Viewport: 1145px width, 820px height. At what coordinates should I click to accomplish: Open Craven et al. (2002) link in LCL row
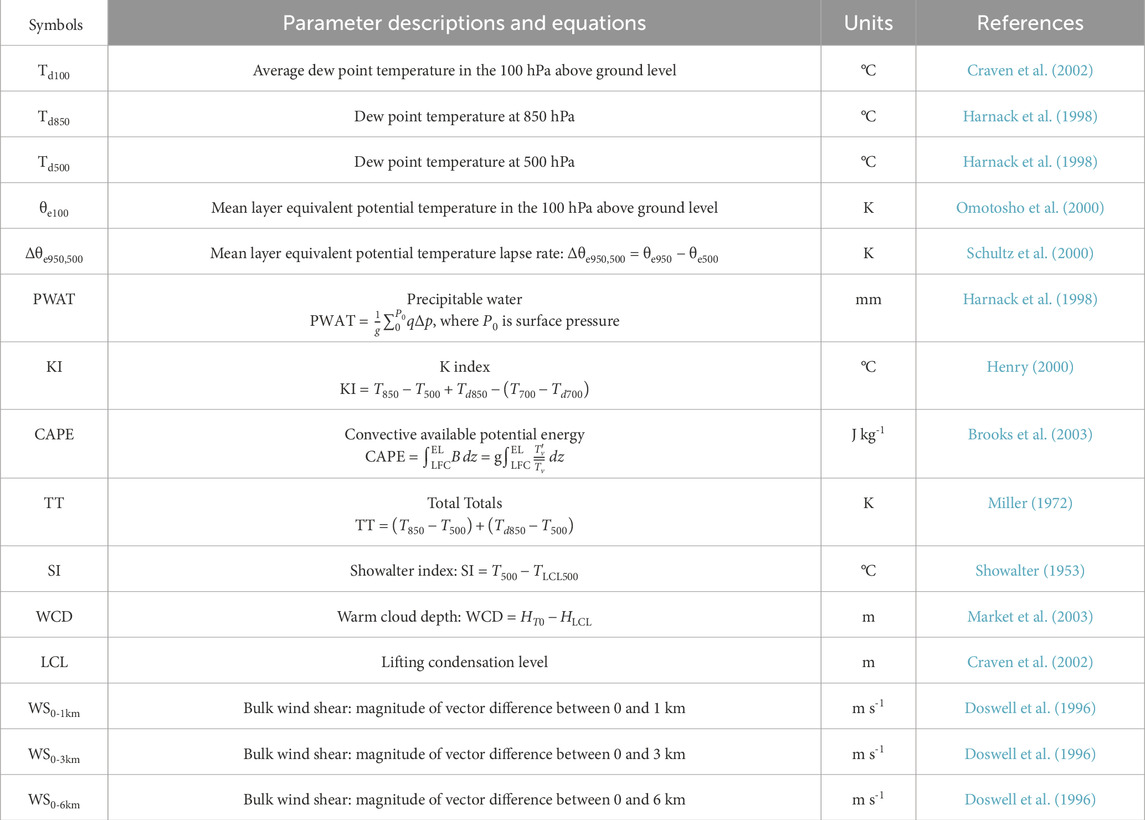click(x=1029, y=662)
